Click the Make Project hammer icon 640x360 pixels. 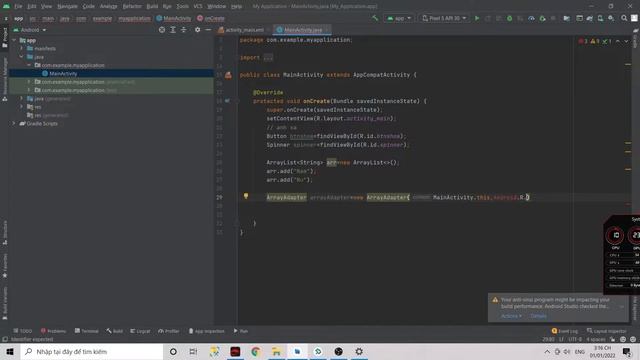coord(375,18)
